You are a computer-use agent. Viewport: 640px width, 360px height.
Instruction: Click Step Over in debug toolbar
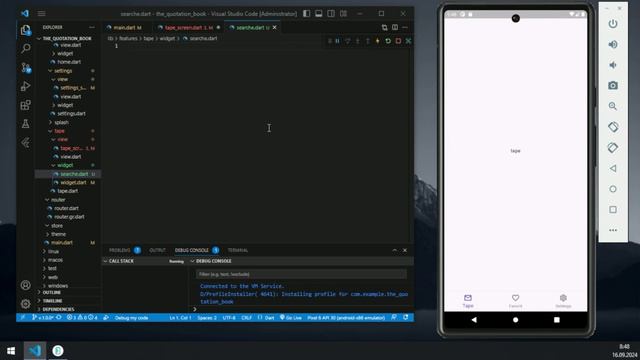(x=348, y=41)
